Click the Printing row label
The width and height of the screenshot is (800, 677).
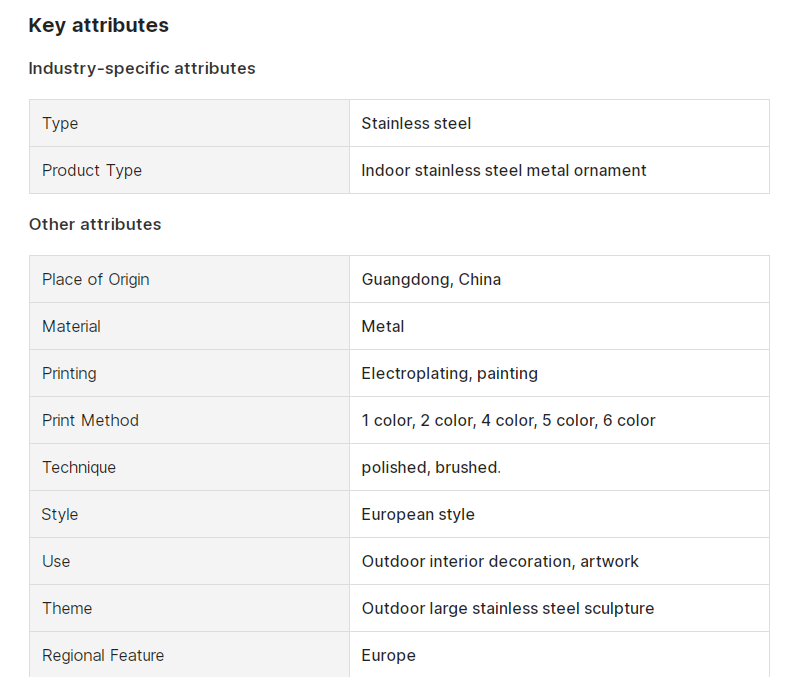coord(69,373)
